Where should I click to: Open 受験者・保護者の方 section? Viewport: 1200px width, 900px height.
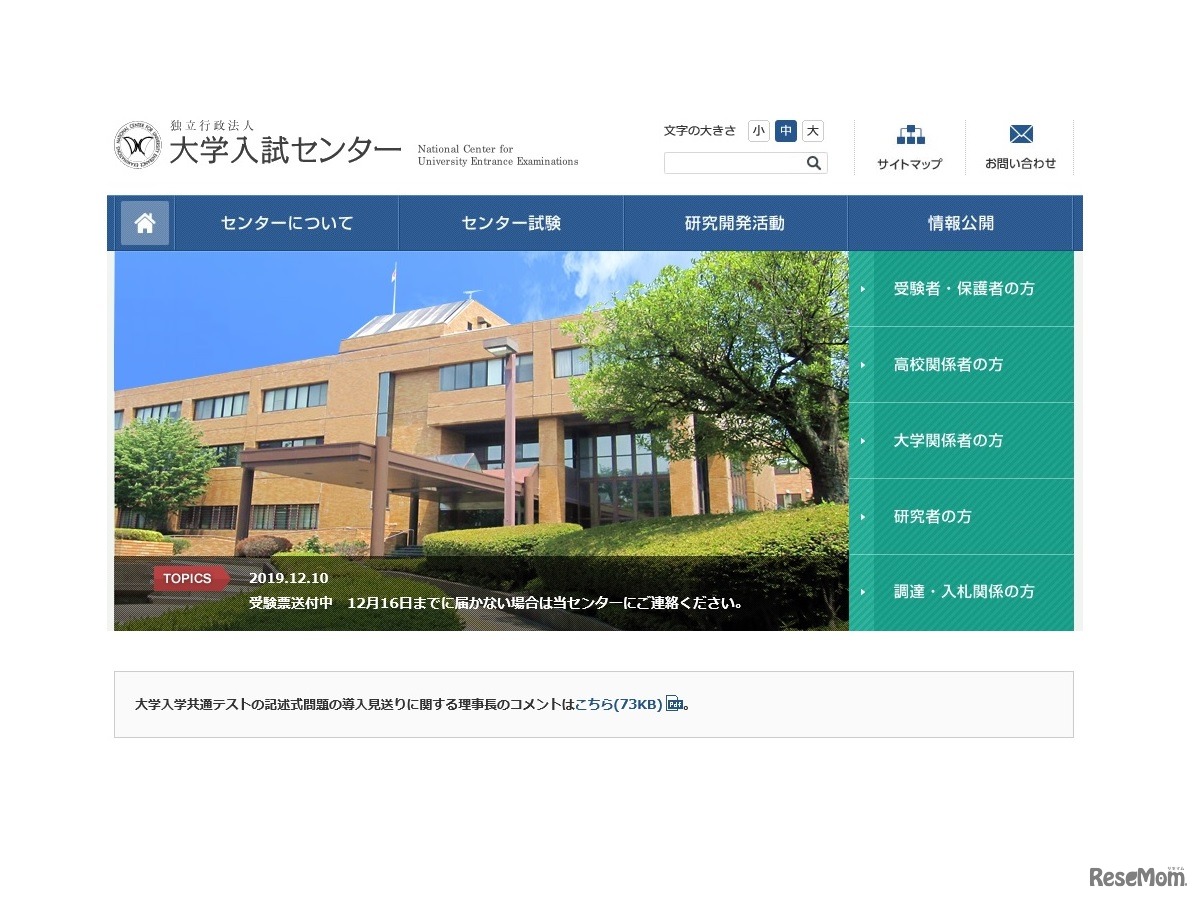click(961, 289)
